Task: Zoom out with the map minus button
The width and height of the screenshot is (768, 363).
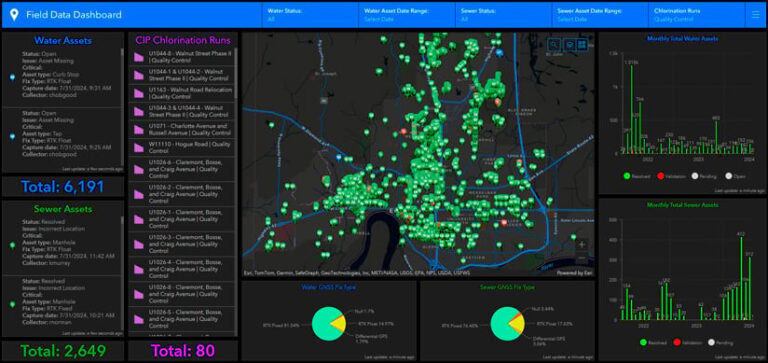Action: click(582, 257)
